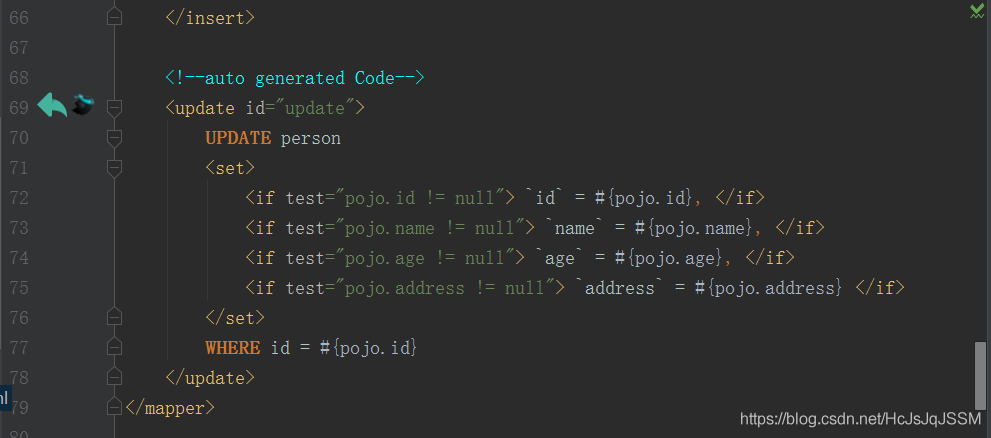
Task: Click fold marker beside closing insert tag
Action: click(x=114, y=17)
